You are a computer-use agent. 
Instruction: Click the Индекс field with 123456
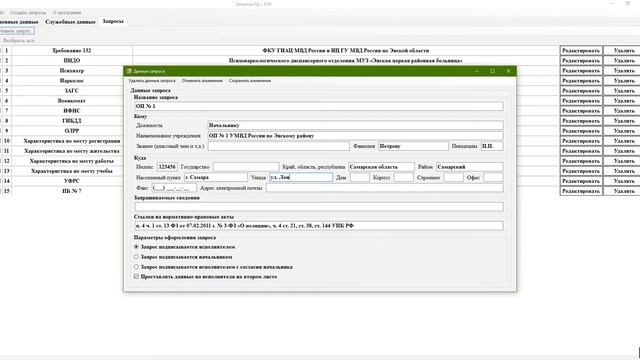(167, 167)
